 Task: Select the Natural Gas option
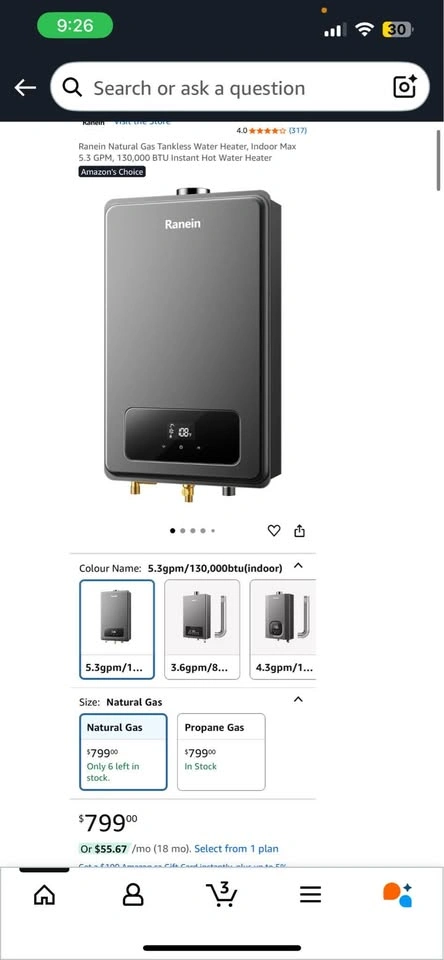tap(123, 752)
